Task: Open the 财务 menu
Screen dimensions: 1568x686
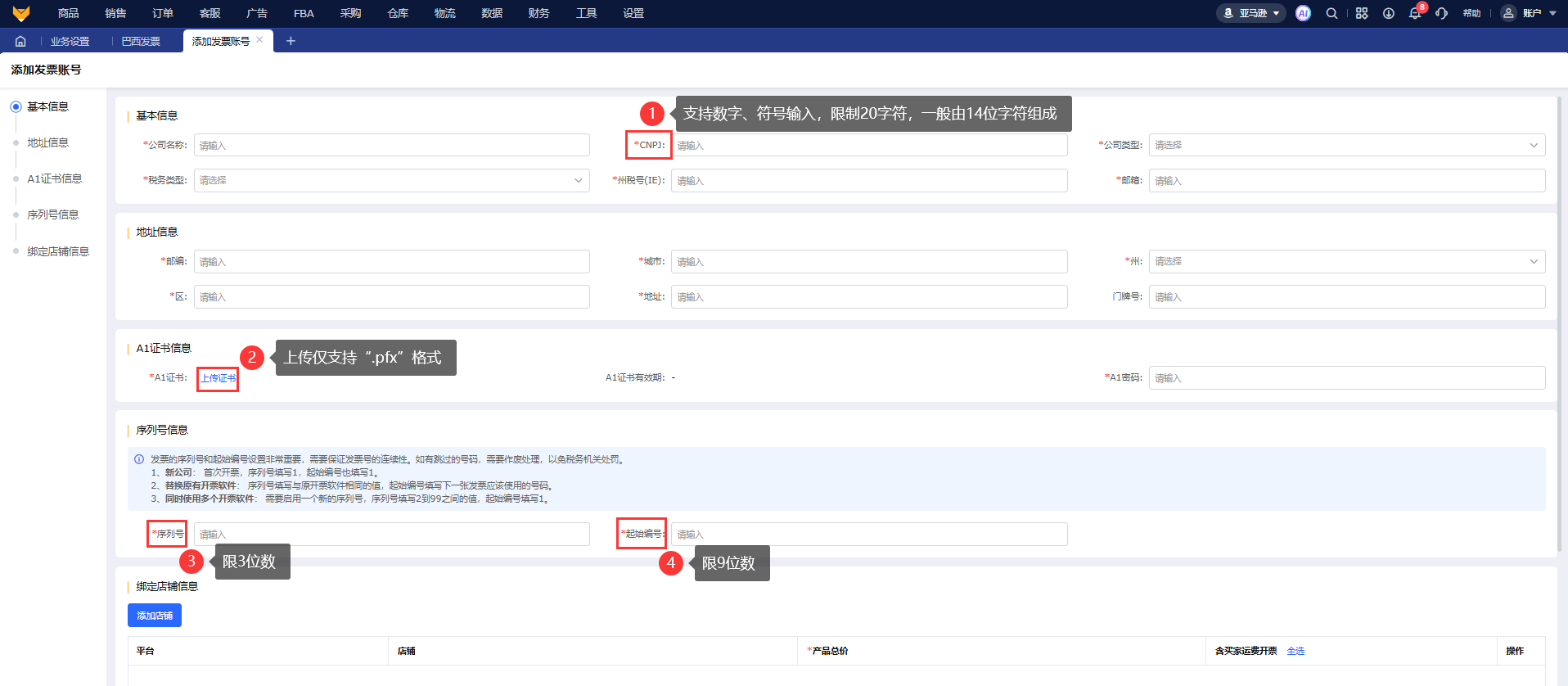Action: 538,13
